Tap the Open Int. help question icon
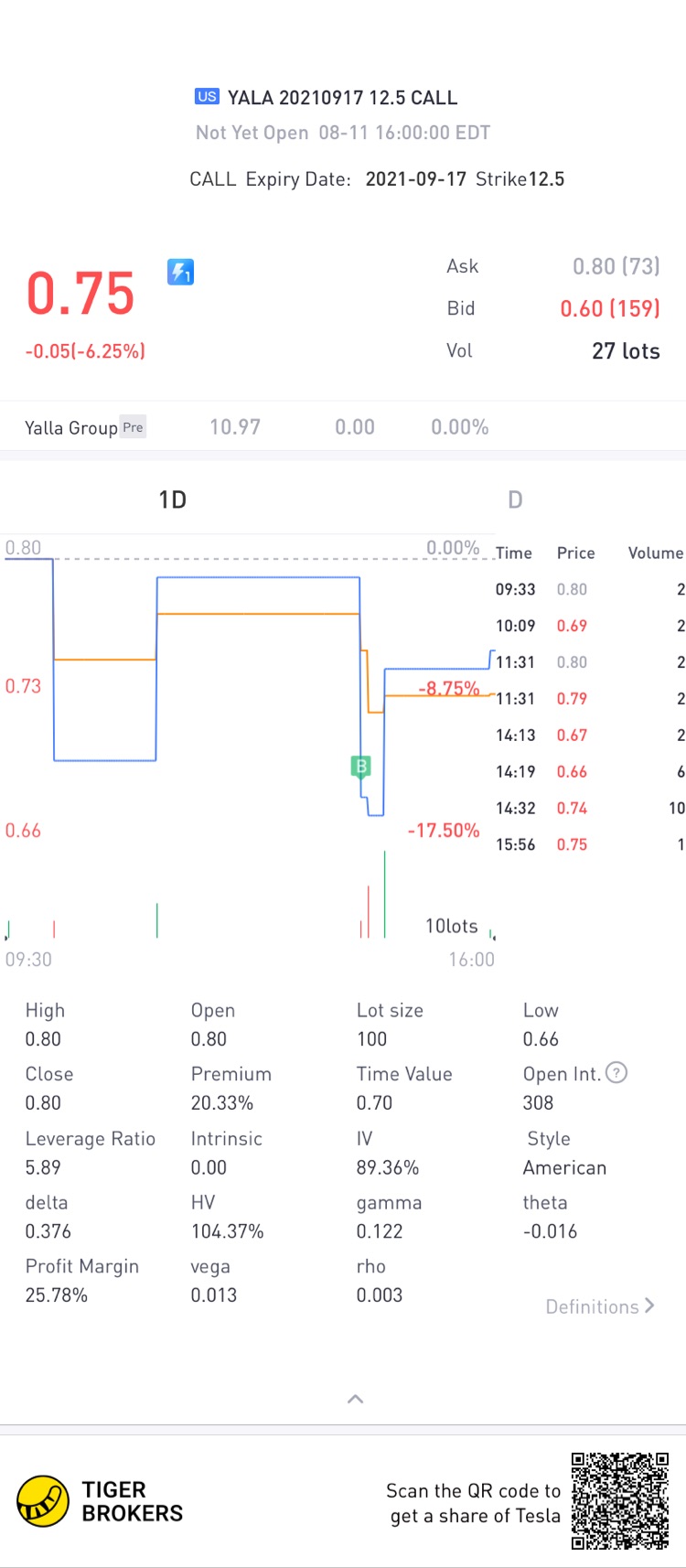Screen dimensions: 686x1568 [x=617, y=1073]
